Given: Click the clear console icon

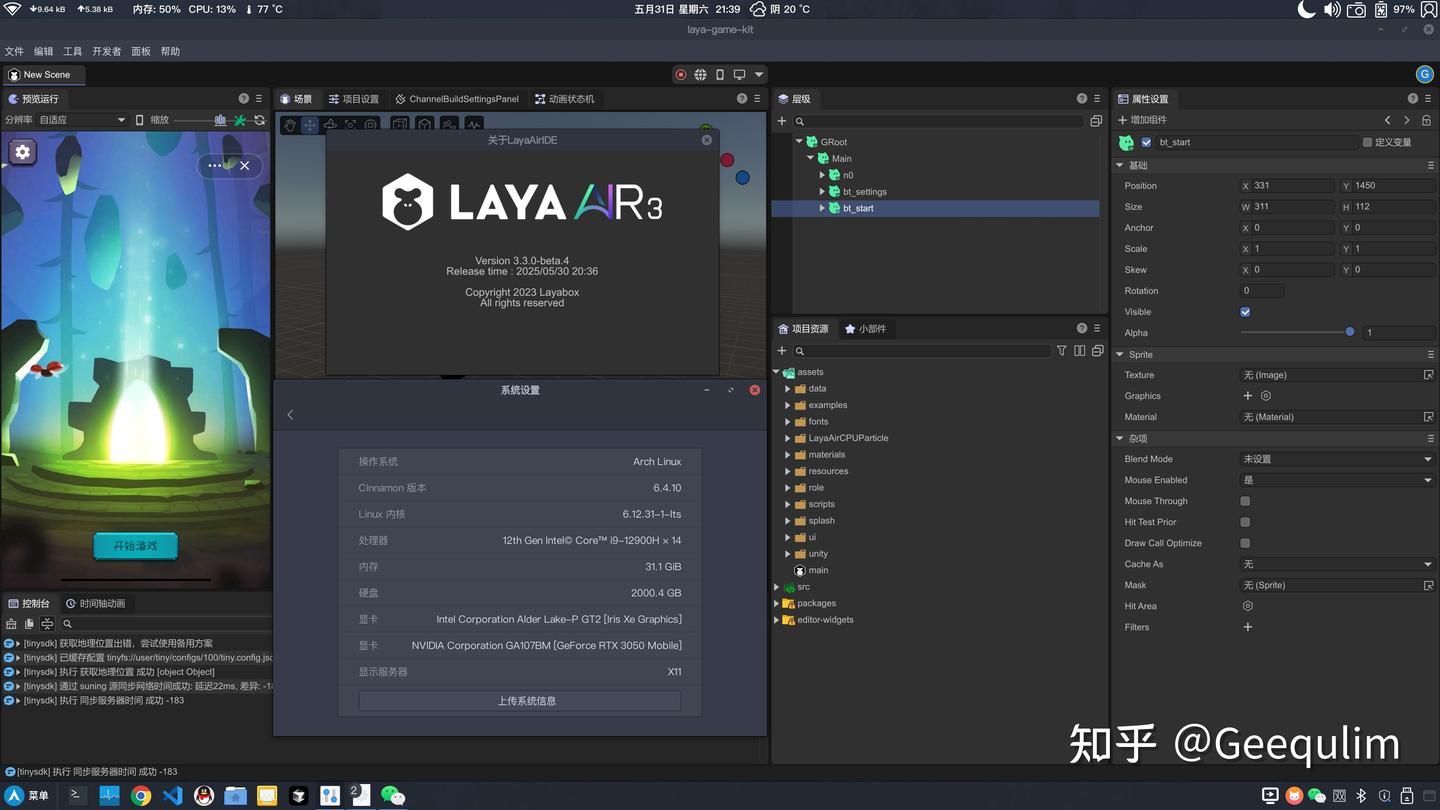Looking at the screenshot, I should (13, 623).
